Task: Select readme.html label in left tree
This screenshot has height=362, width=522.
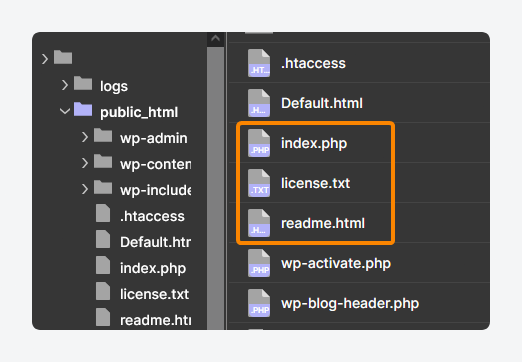Action: click(x=156, y=320)
